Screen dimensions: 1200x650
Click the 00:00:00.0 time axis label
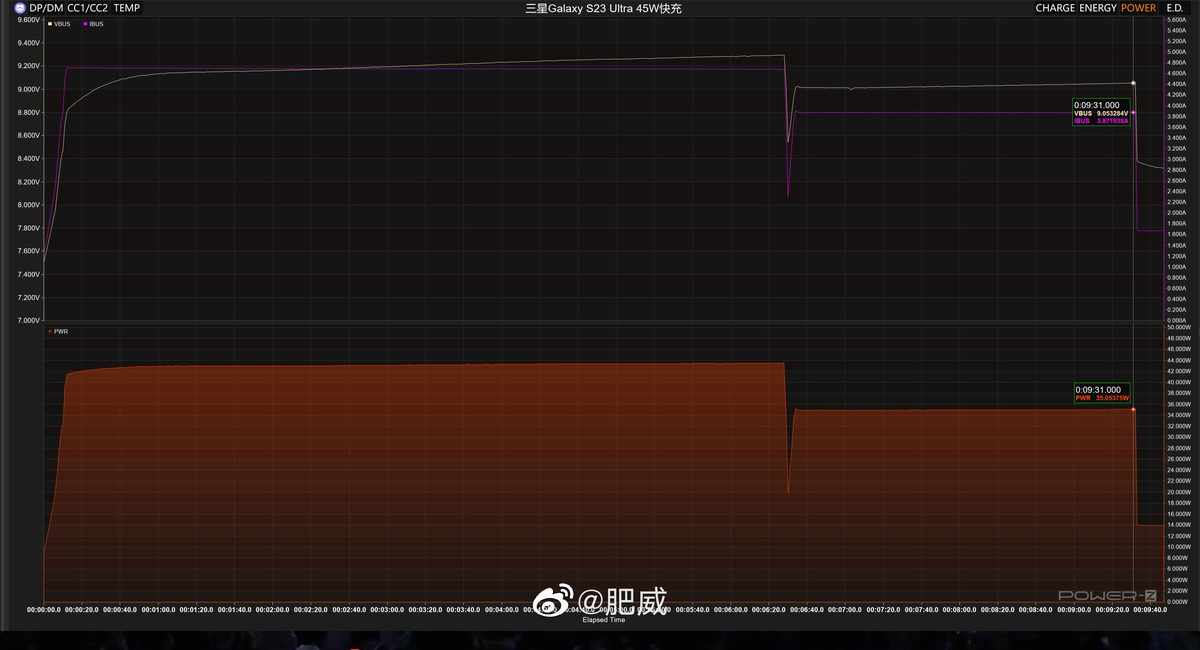tap(44, 609)
